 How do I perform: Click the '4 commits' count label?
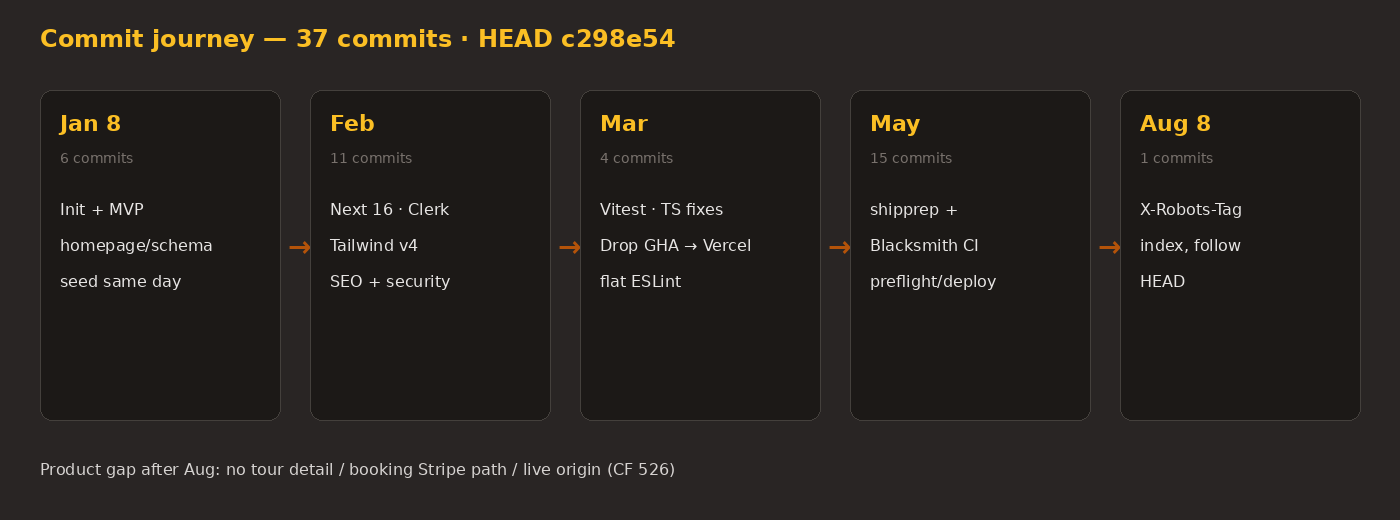[x=636, y=158]
